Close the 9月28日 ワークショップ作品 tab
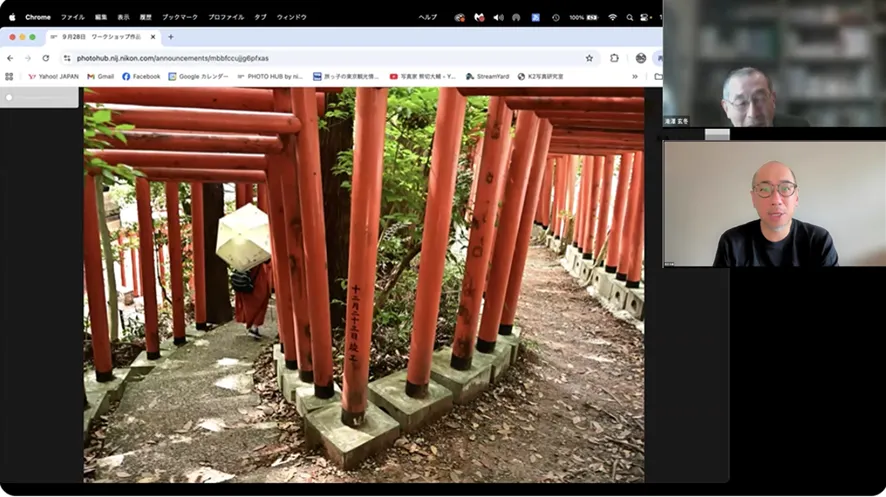The height and width of the screenshot is (497, 886). [153, 37]
